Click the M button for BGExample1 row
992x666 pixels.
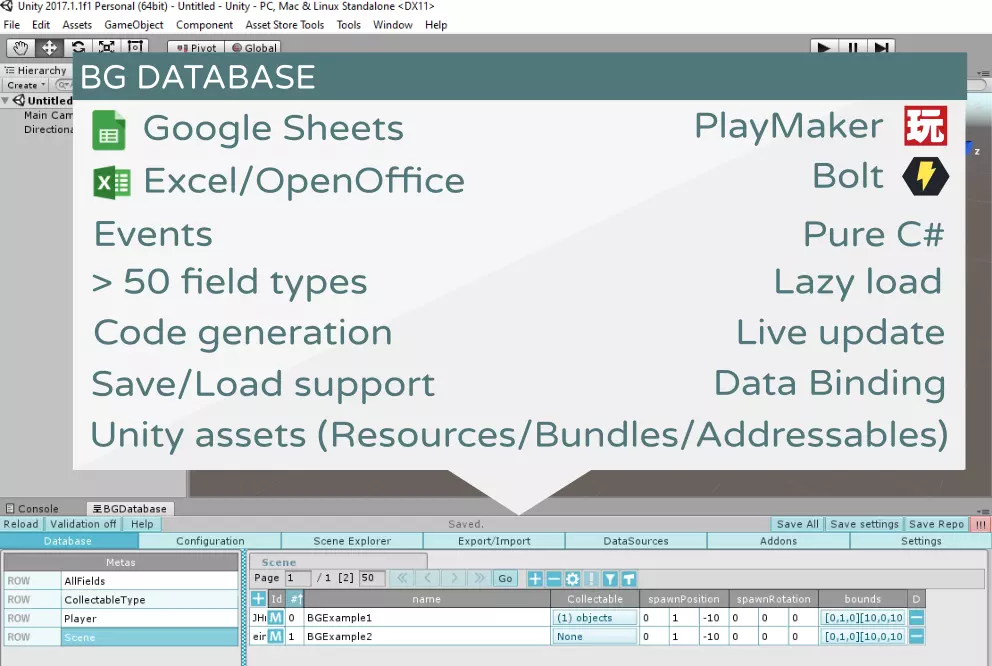coord(276,617)
